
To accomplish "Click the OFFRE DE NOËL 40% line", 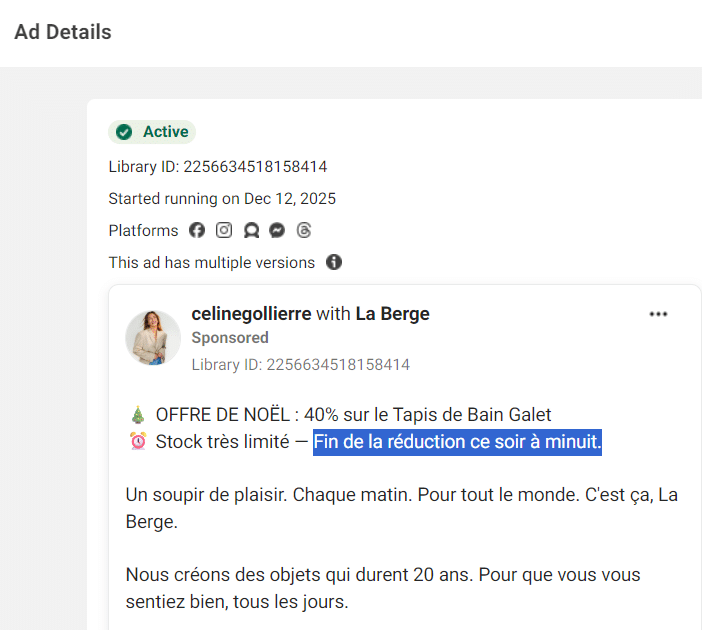I will tap(353, 415).
